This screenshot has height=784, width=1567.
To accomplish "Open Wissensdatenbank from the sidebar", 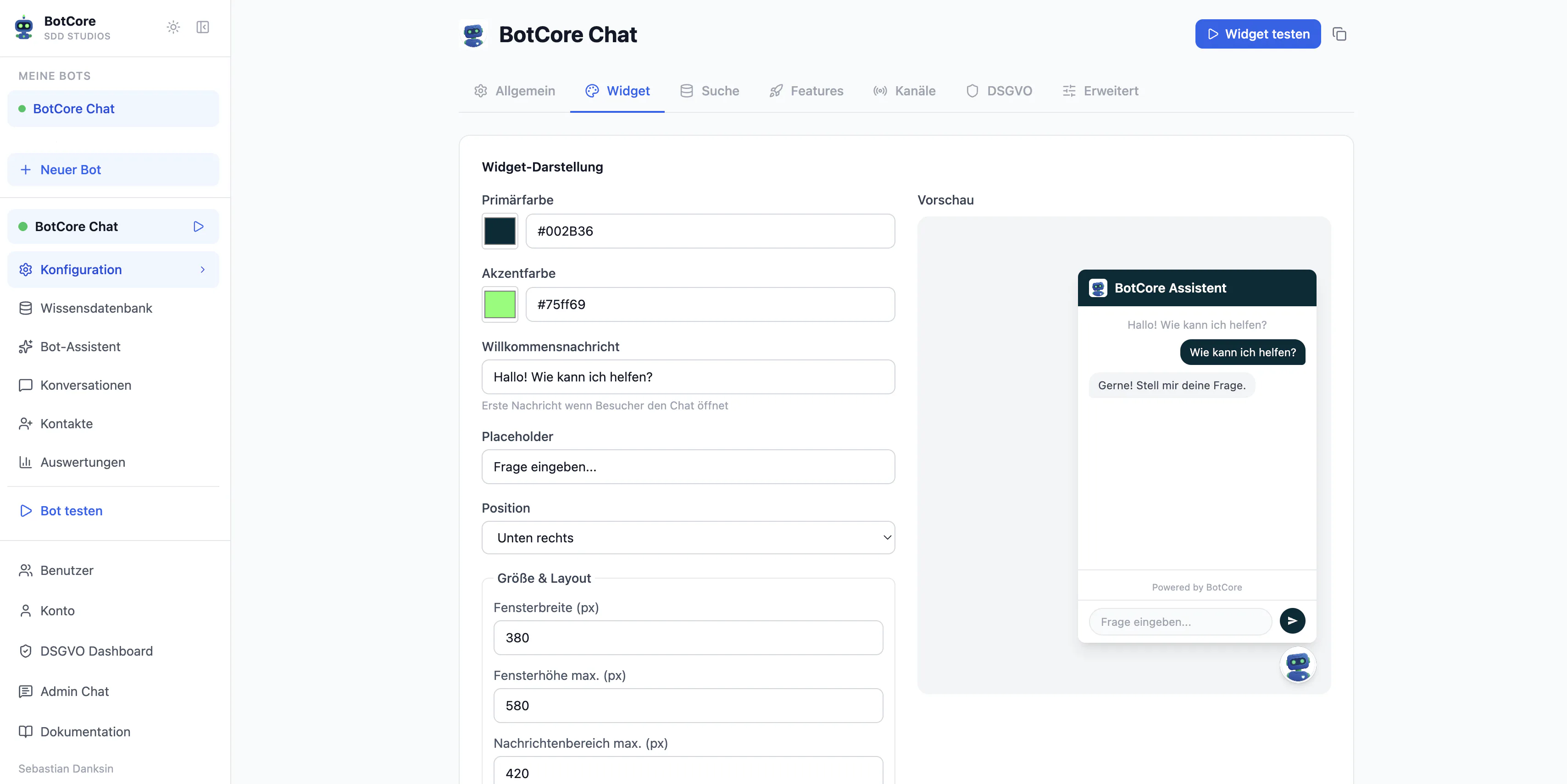I will (x=113, y=308).
